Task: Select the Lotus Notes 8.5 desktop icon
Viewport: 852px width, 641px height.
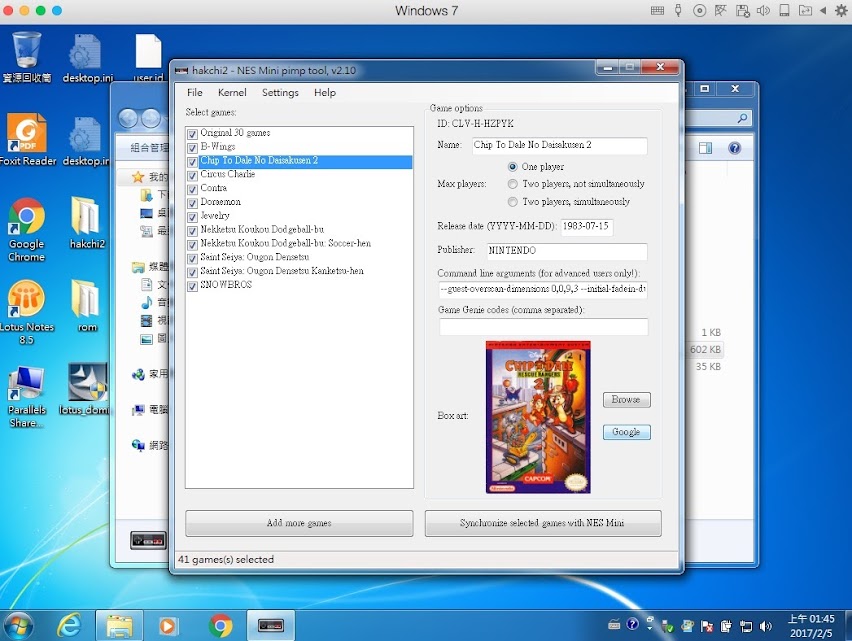Action: point(26,312)
